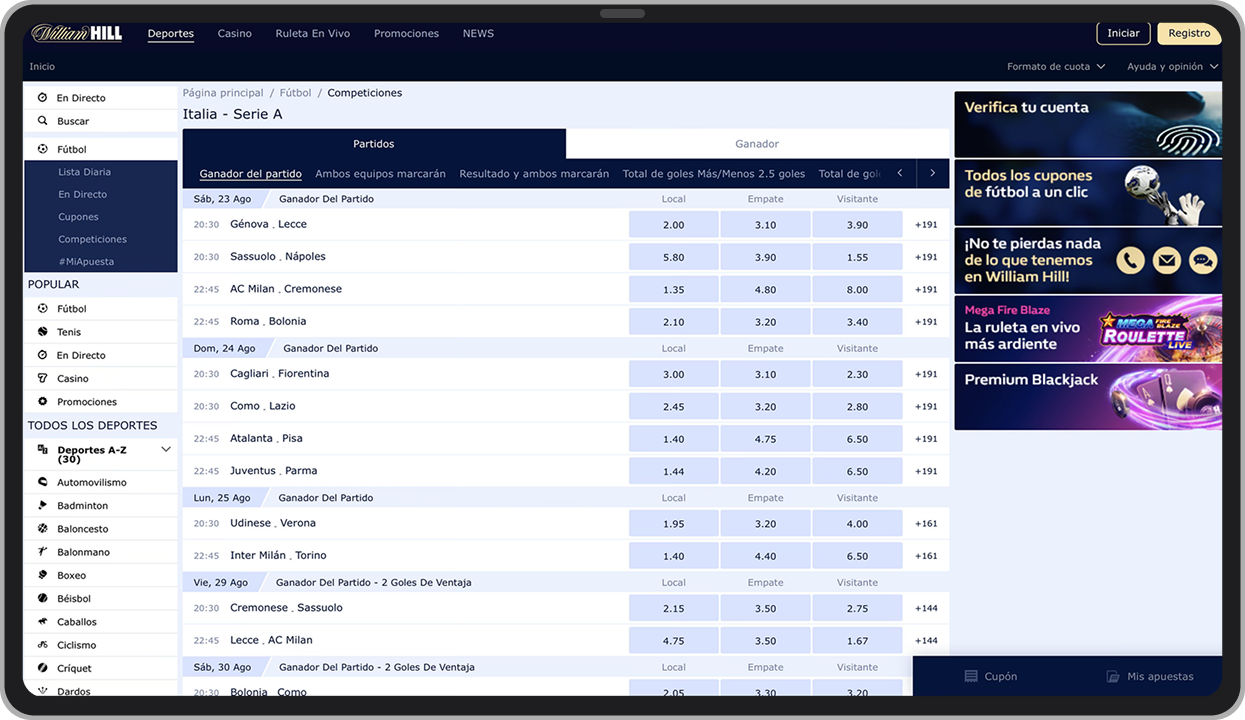Image resolution: width=1245 pixels, height=720 pixels.
Task: Open the Tenis sport icon
Action: pos(42,332)
